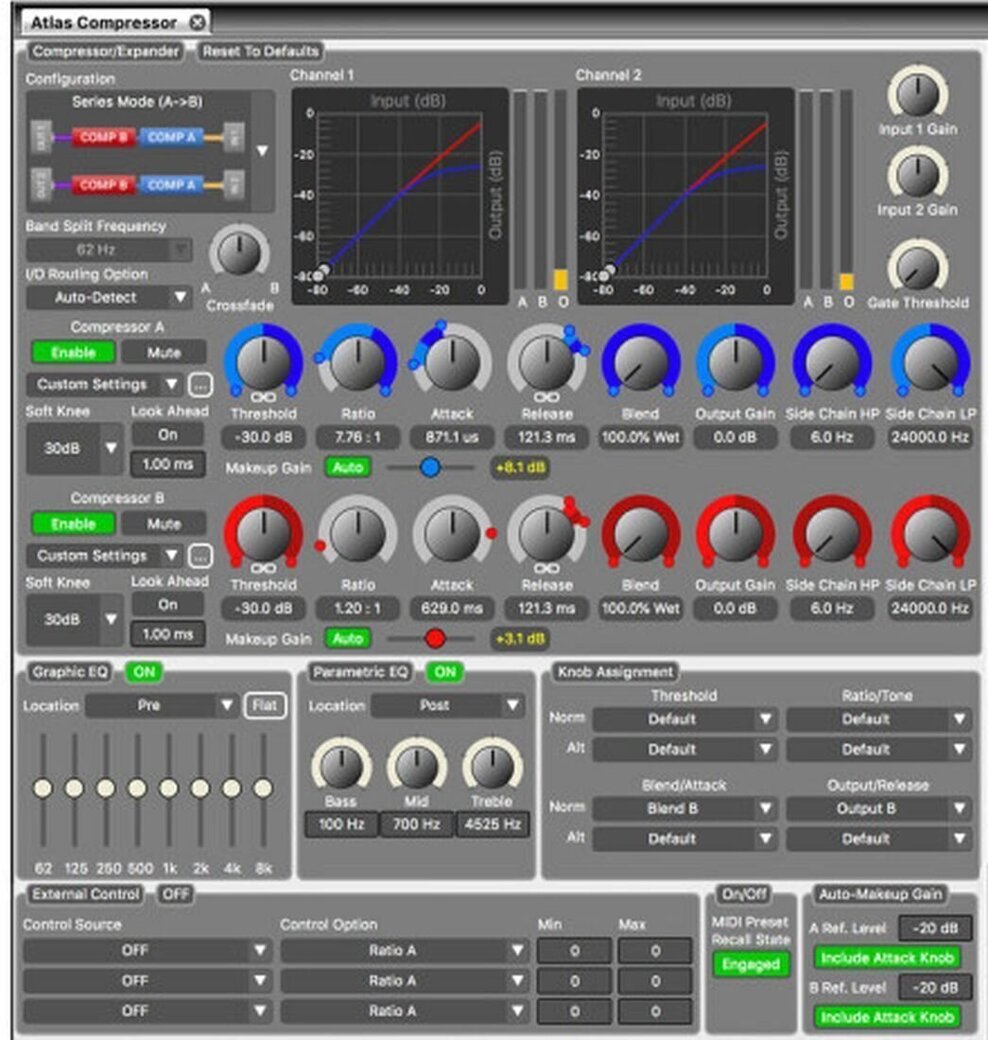Screen dimensions: 988x1040
Task: Click Compressor A blue Threshold knob
Action: [263, 360]
